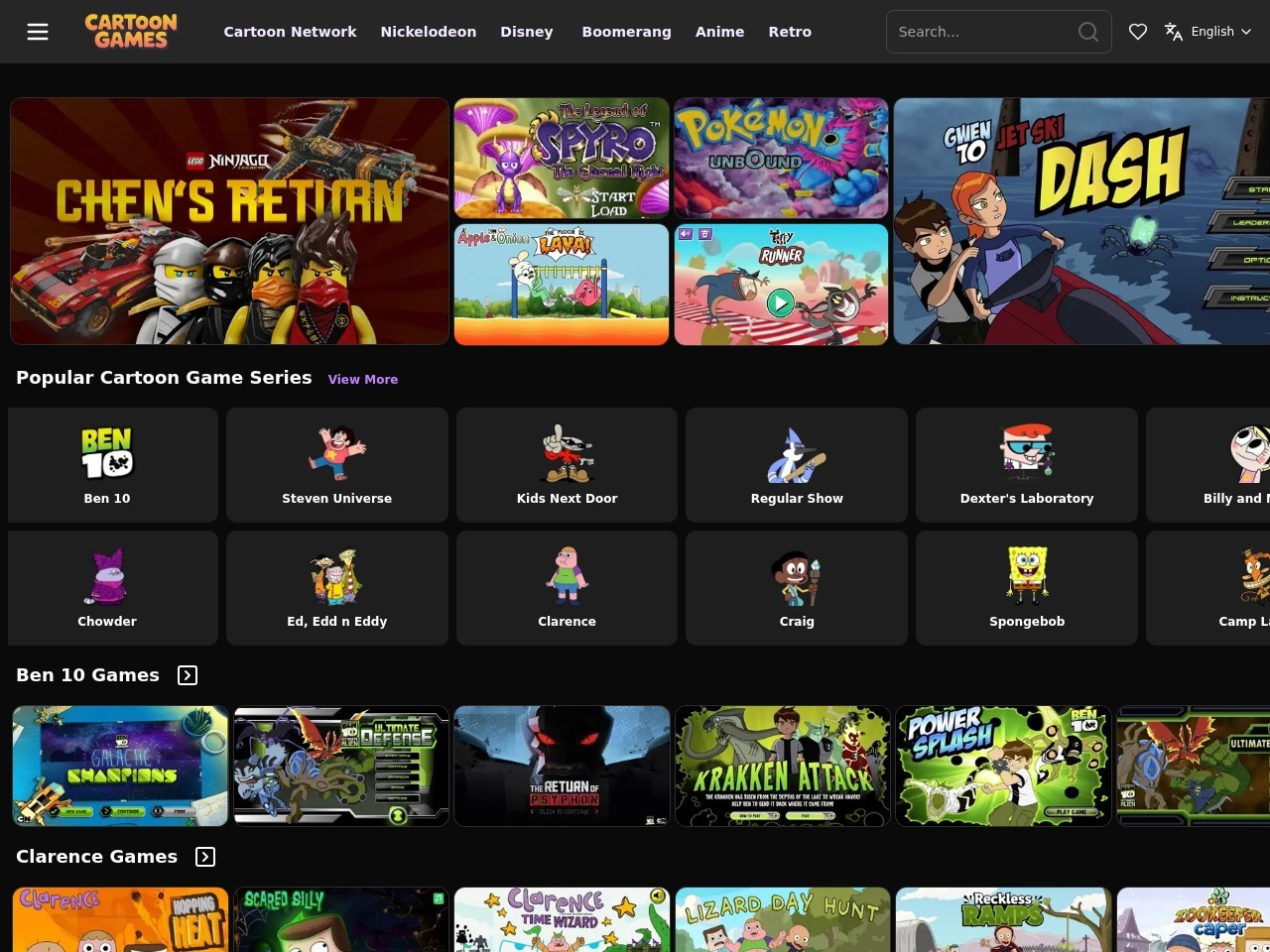Open the first Ultimate Defense thumbnail
This screenshot has width=1270, height=952.
point(341,766)
